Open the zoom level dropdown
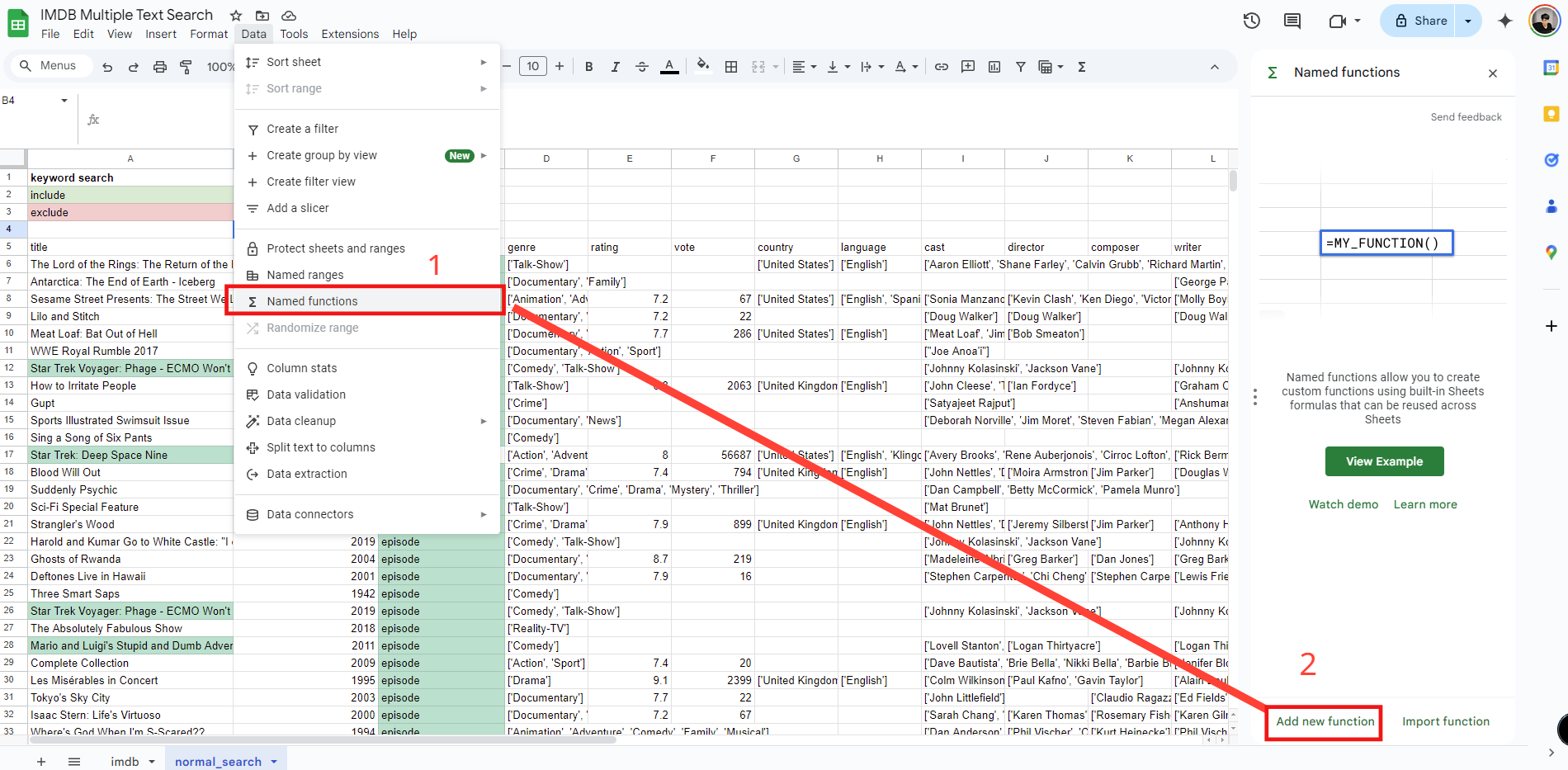Screen dimensions: 1568x770 tap(220, 67)
